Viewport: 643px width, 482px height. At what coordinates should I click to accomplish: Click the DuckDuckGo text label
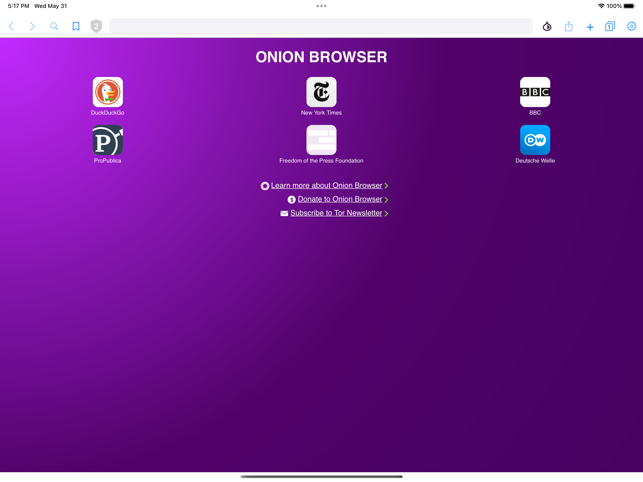point(107,113)
